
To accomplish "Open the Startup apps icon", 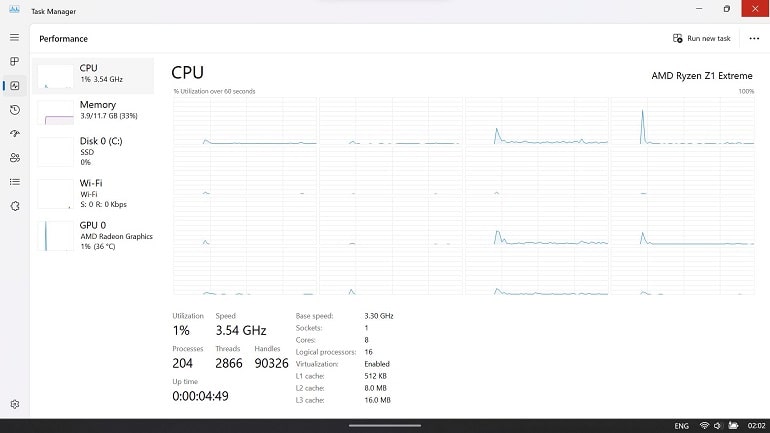I will [x=15, y=134].
